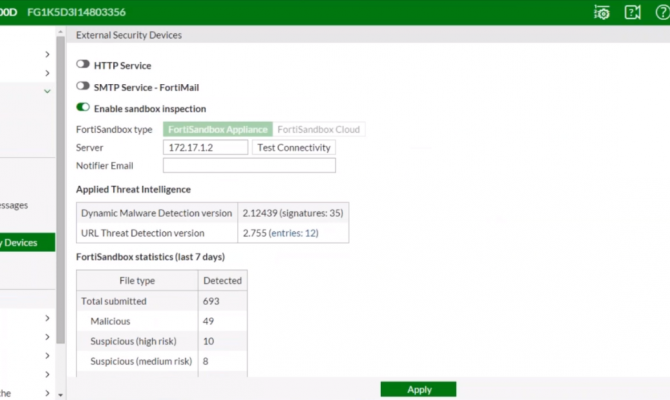670x400 pixels.
Task: Click the sidebar scroll up arrow
Action: [x=60, y=32]
